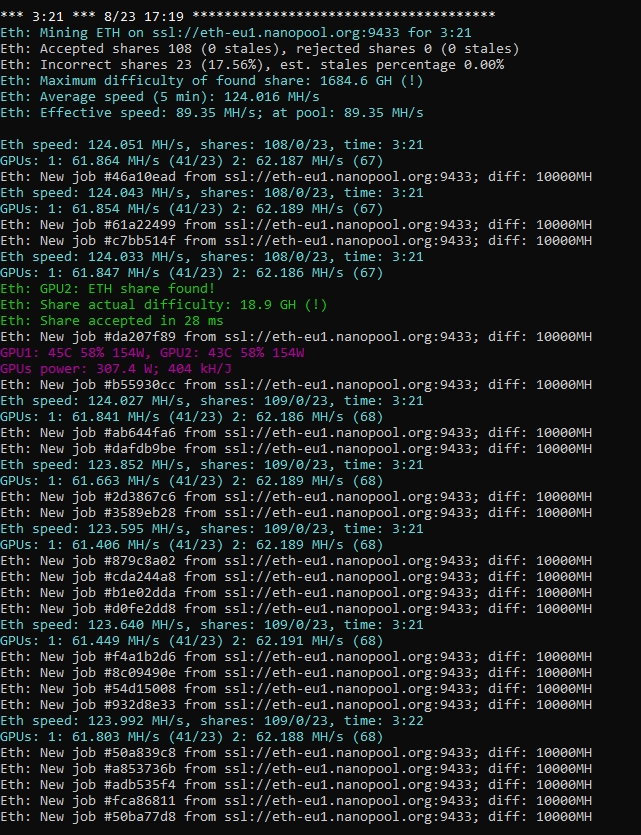Select the 'Mining ETH on ssl://eth-eu1.nanopool.org:9433 for 3:21' line
This screenshot has width=641, height=835.
[x=236, y=32]
